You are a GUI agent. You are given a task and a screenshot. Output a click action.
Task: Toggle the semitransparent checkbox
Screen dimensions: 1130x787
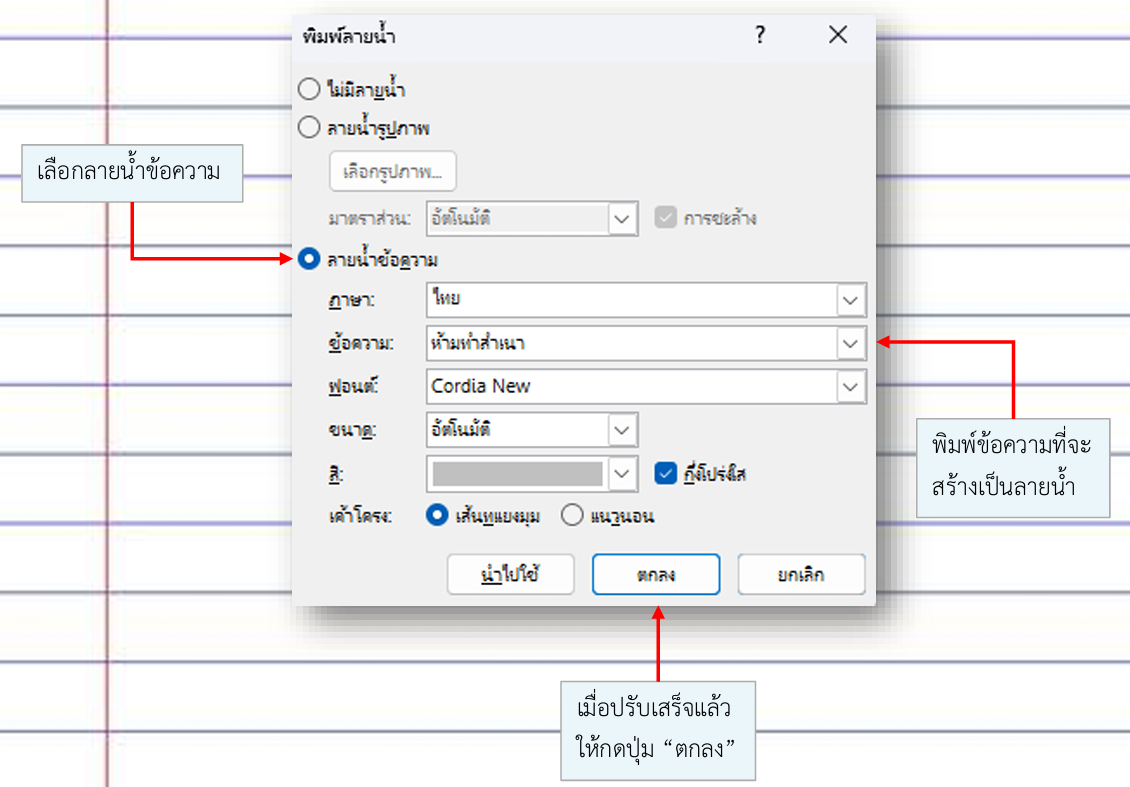pyautogui.click(x=666, y=473)
